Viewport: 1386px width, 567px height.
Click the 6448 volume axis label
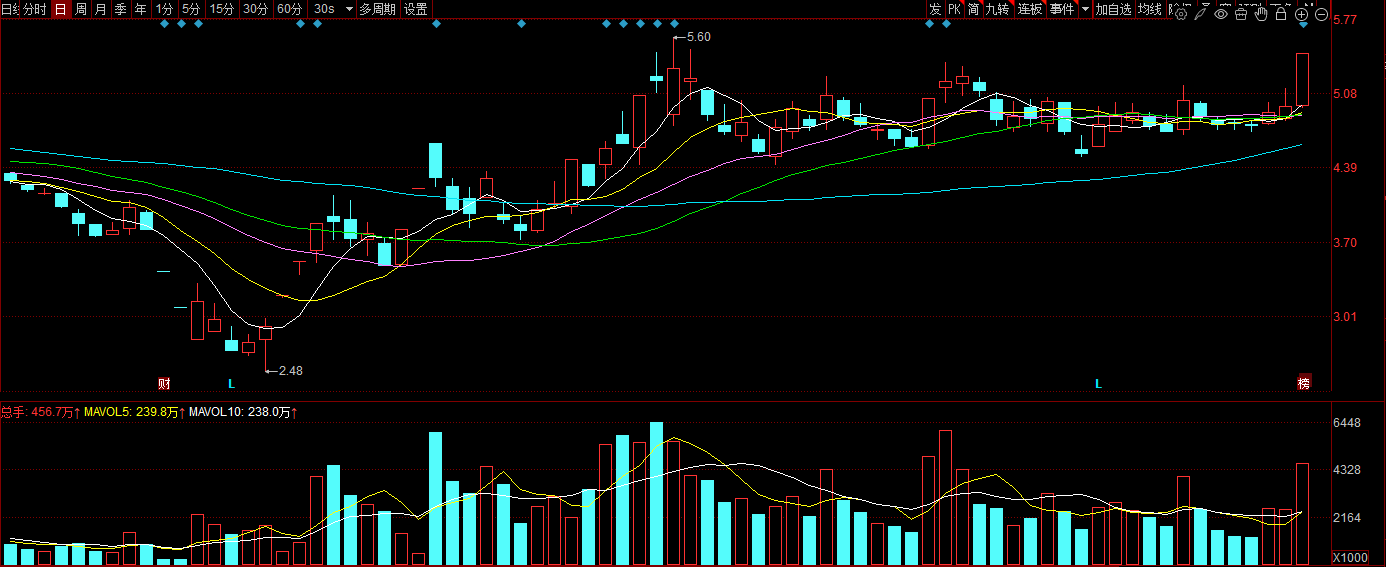1347,424
